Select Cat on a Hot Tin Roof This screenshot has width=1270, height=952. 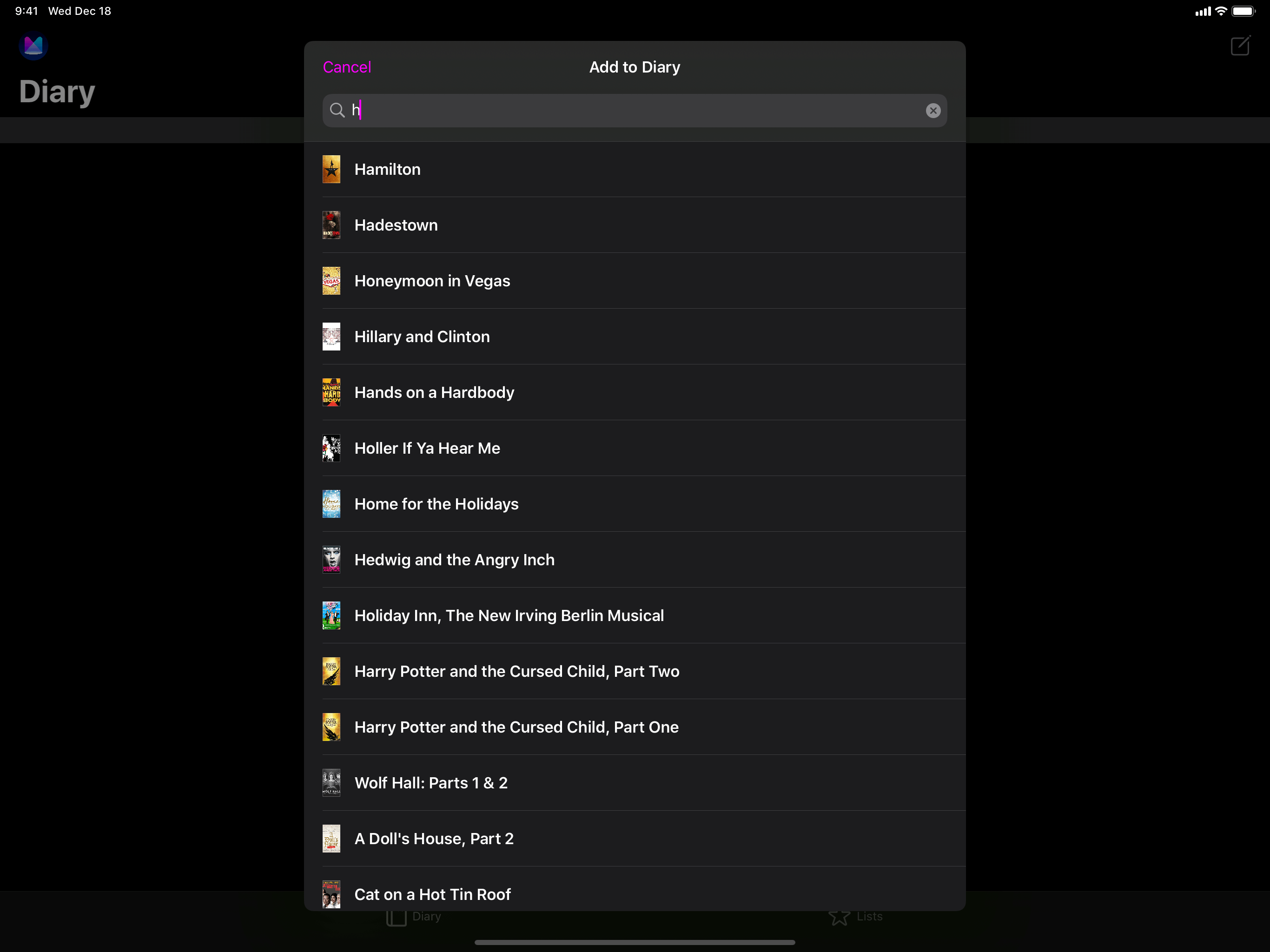coord(432,893)
